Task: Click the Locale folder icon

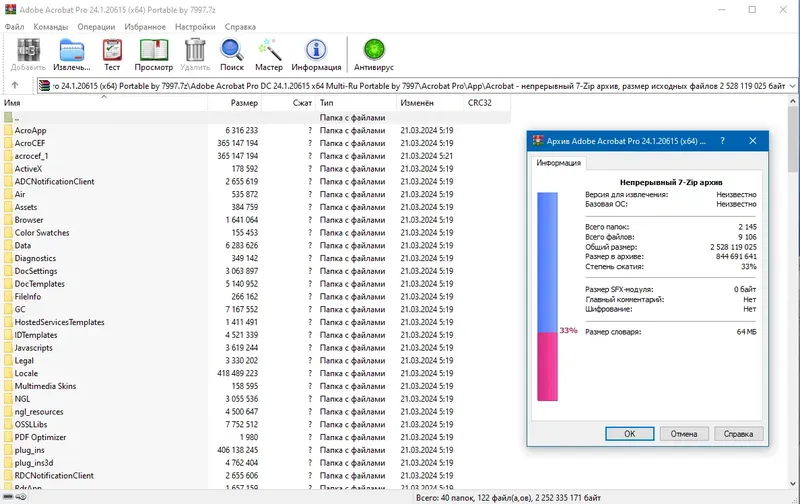Action: pyautogui.click(x=8, y=373)
